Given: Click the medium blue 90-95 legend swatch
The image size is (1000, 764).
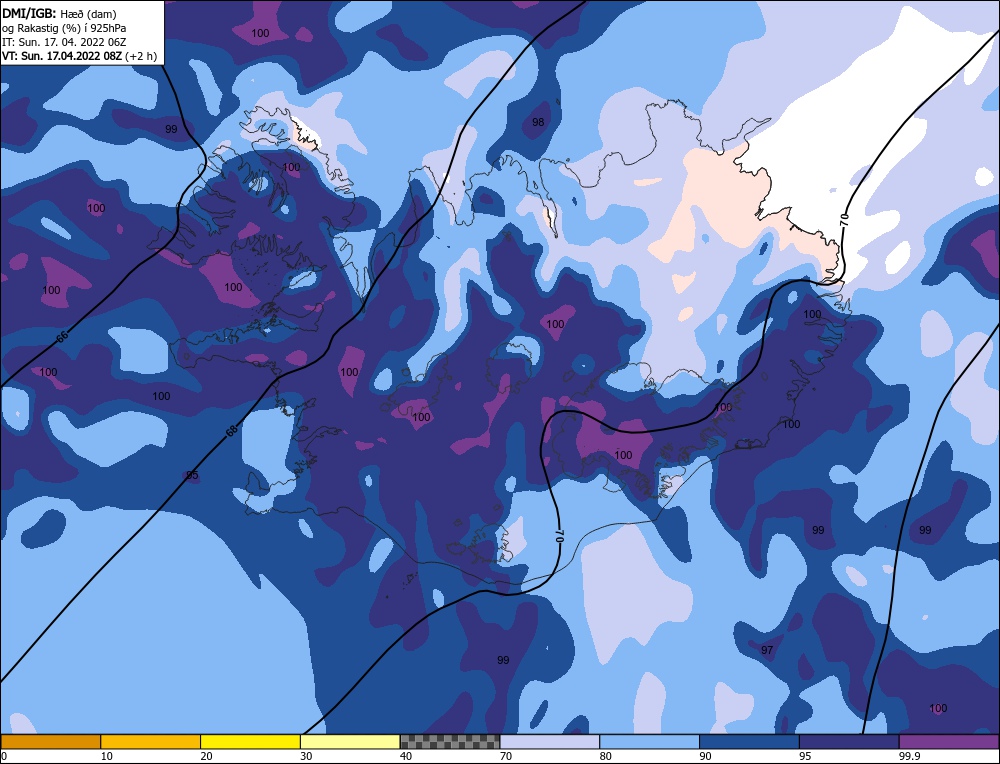Looking at the screenshot, I should (x=749, y=742).
